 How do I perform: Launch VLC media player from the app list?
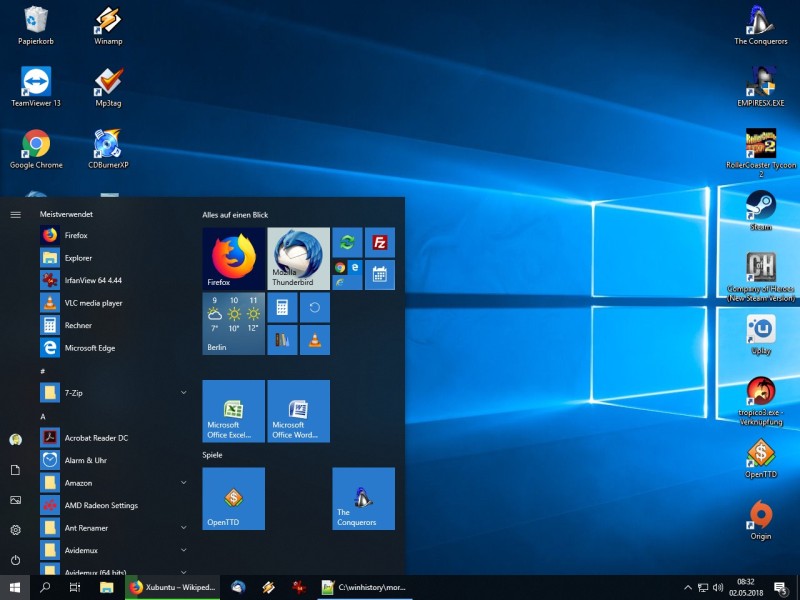point(113,303)
